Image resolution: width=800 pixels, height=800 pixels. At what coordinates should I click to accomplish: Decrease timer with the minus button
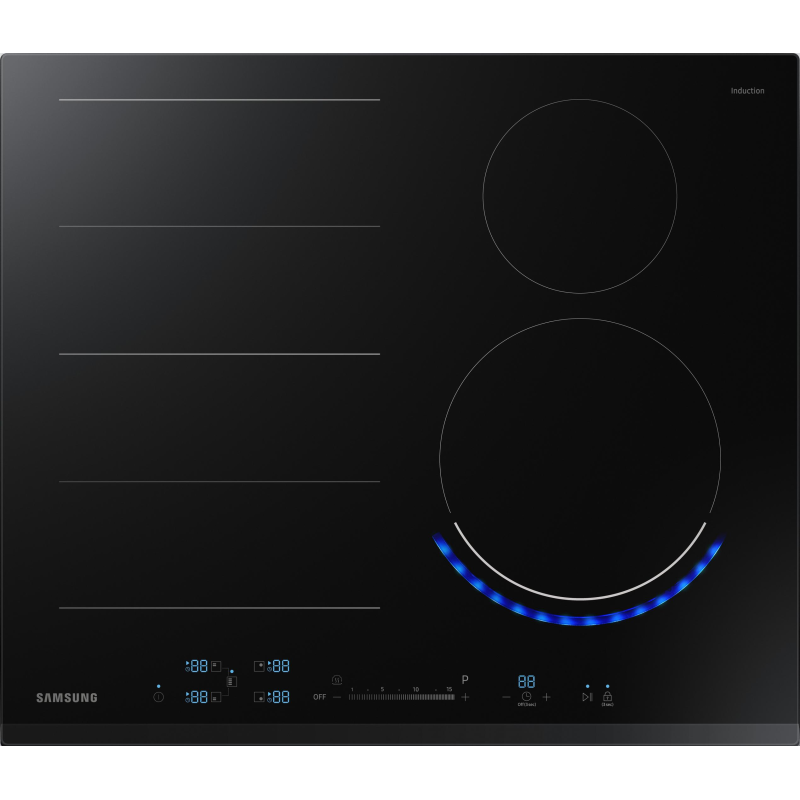(x=506, y=697)
